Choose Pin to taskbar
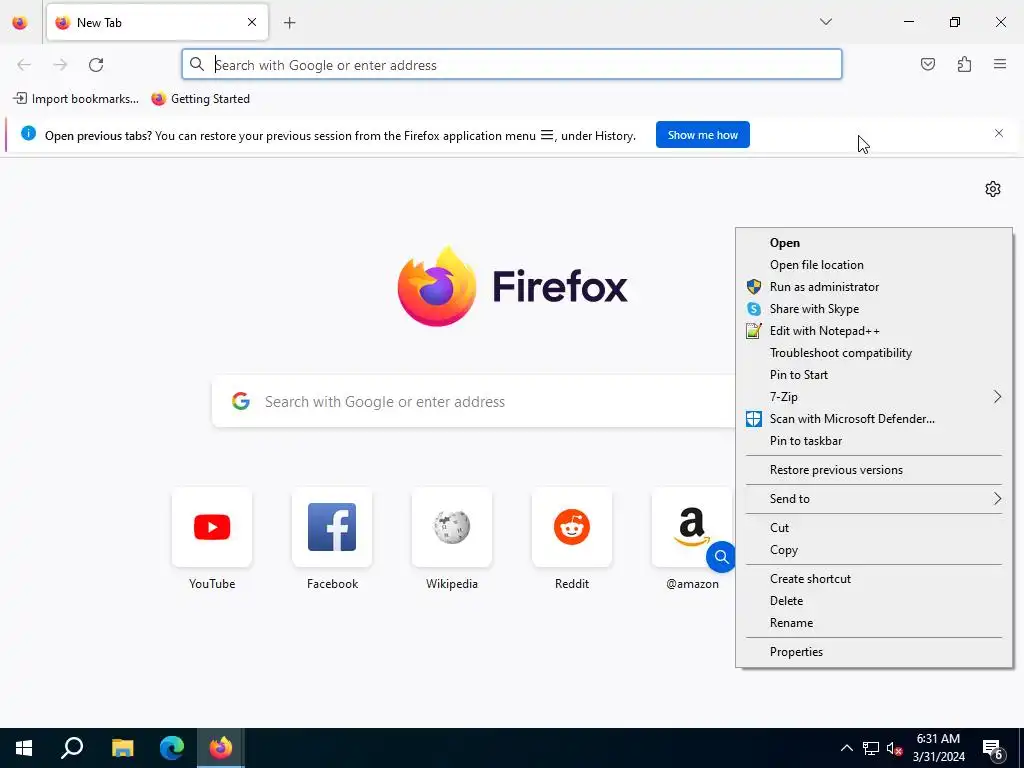Image resolution: width=1024 pixels, height=768 pixels. [x=874, y=441]
